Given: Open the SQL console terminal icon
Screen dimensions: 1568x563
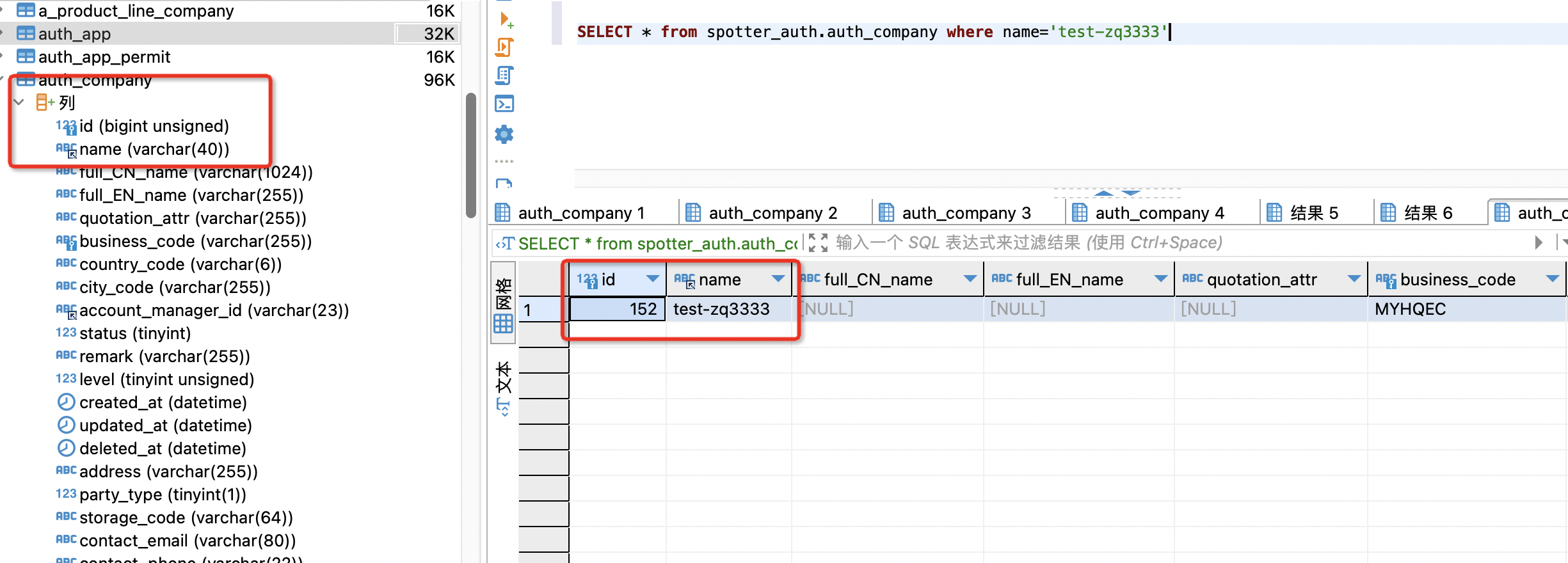Looking at the screenshot, I should (x=504, y=104).
